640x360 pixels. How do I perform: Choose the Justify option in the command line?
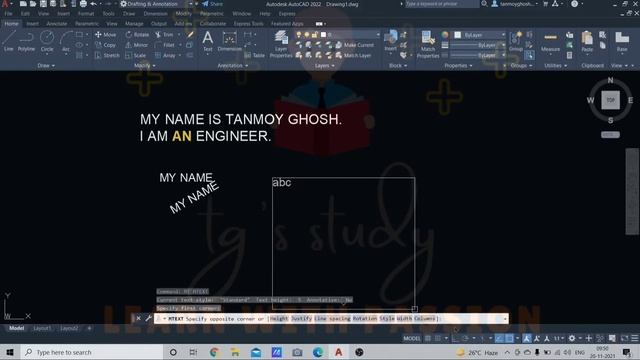tap(302, 318)
